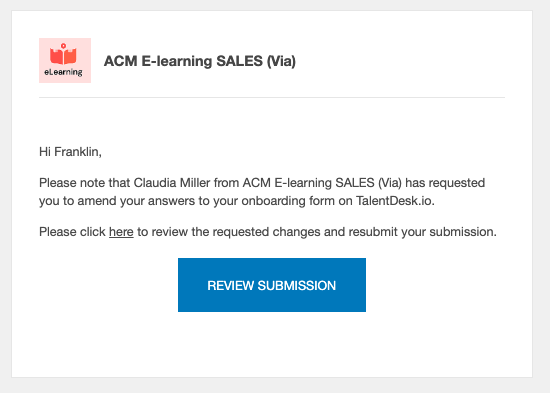Image resolution: width=550 pixels, height=393 pixels.
Task: Click the word 'SALES' in the header title
Action: [x=240, y=61]
